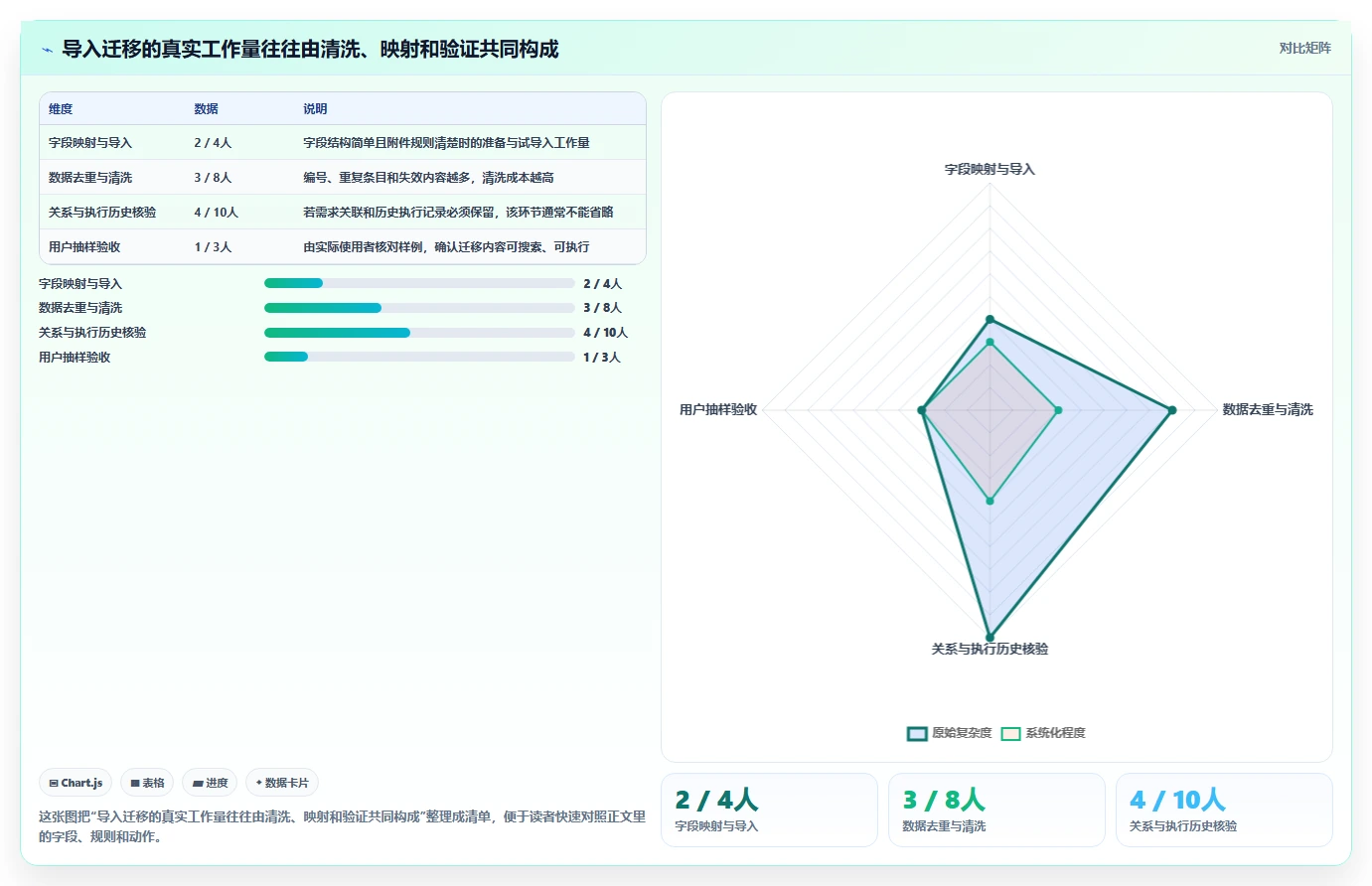Select the 数据卡片 tag chip

point(282,783)
